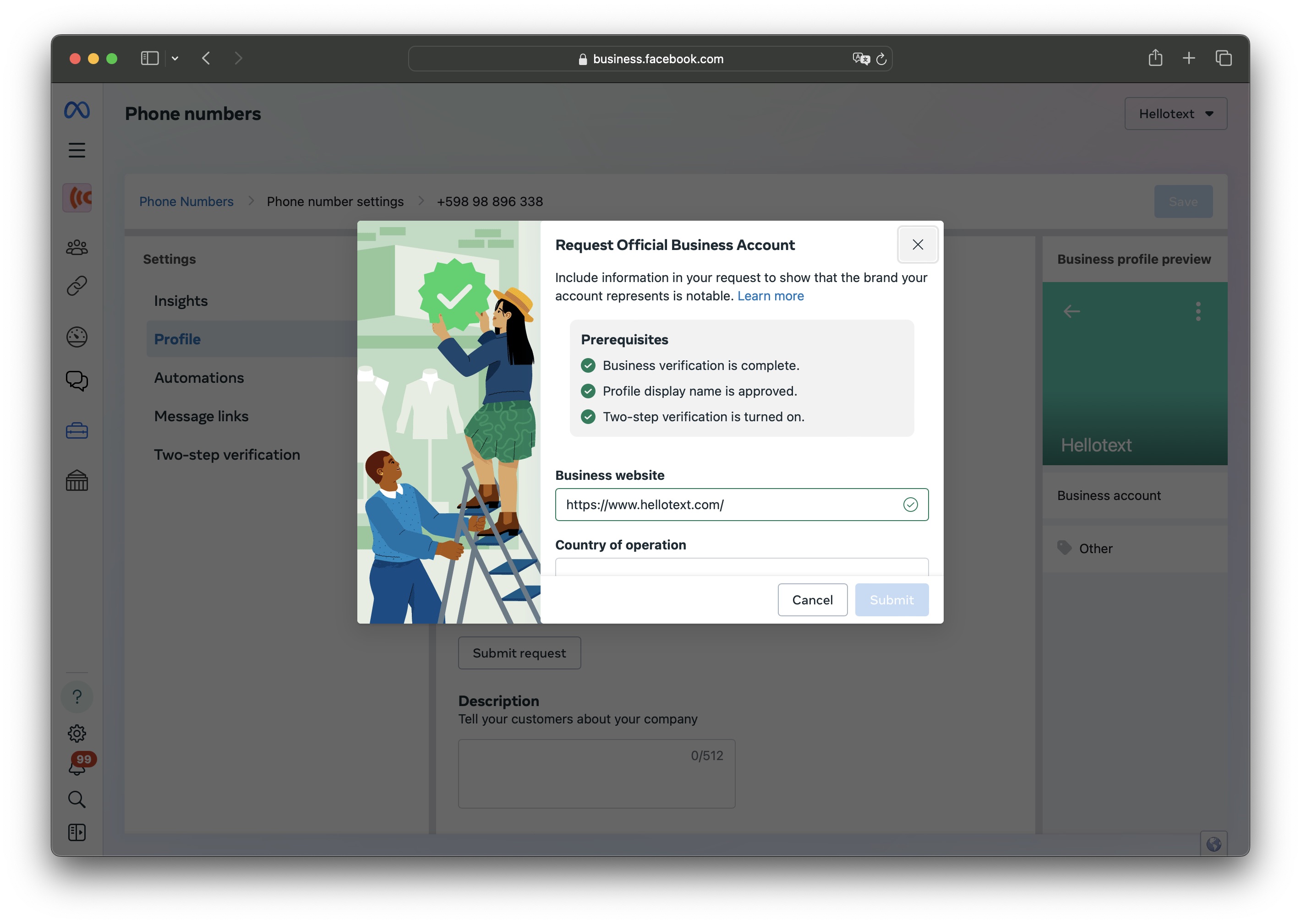Select Message links in Settings menu
This screenshot has height=924, width=1301.
(201, 416)
